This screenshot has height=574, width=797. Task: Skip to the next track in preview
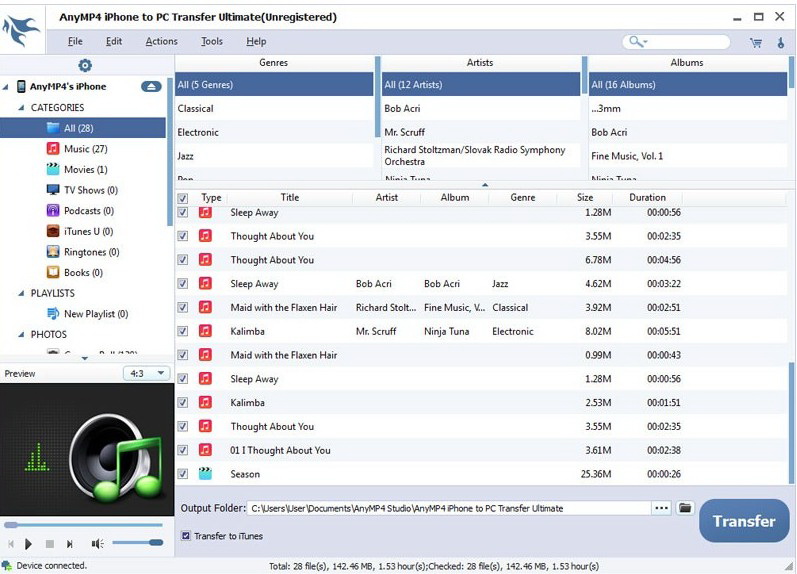point(70,544)
